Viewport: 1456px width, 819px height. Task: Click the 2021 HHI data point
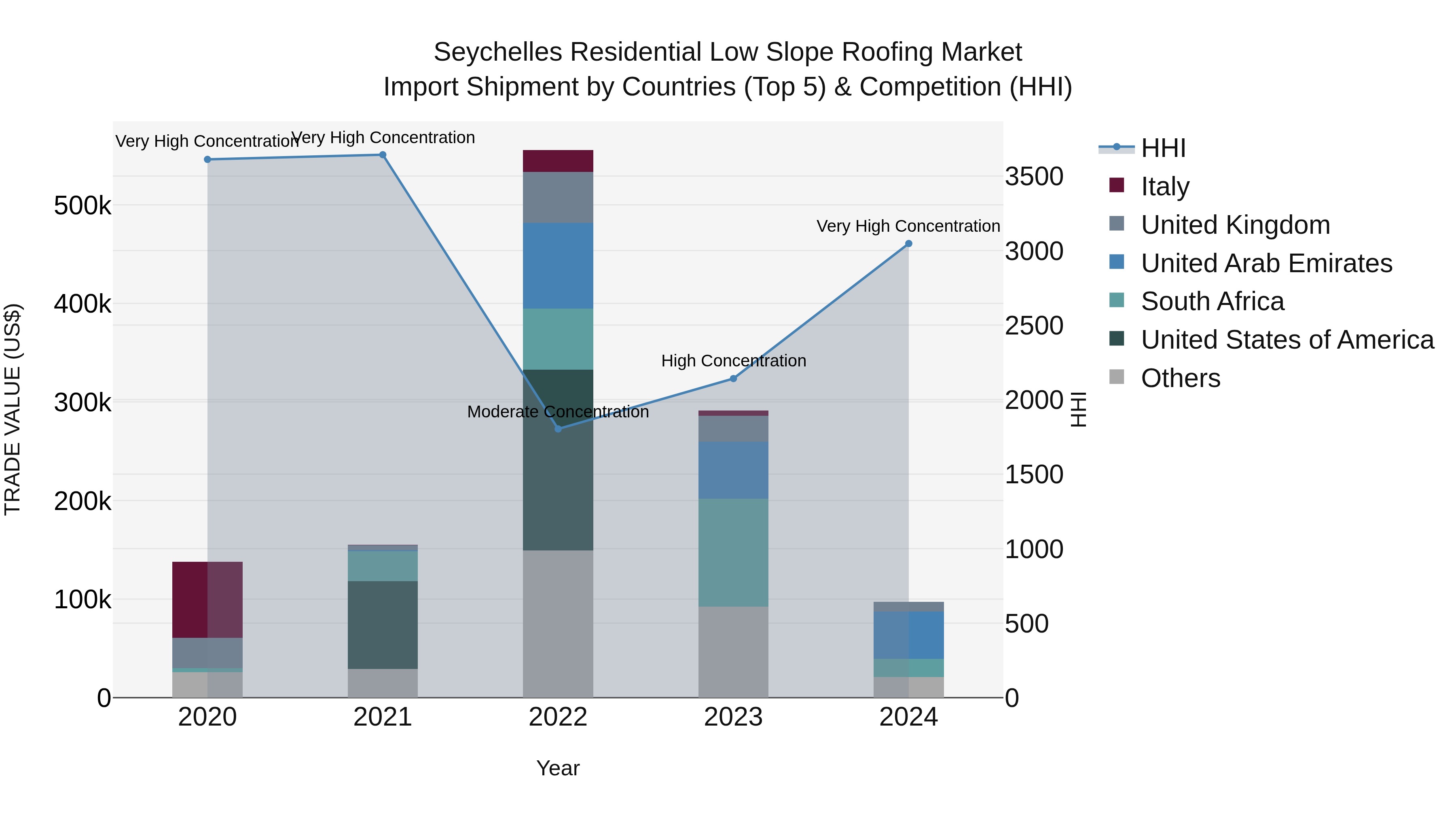[383, 155]
